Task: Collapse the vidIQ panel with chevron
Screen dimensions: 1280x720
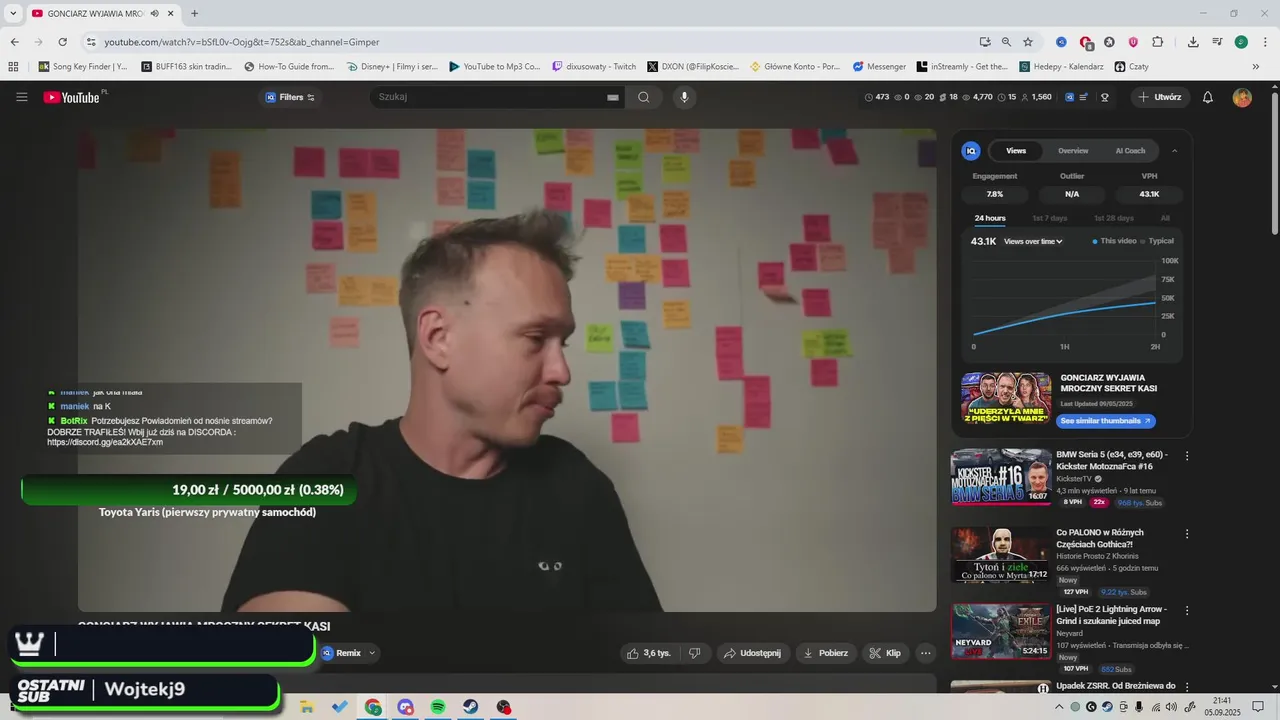Action: click(x=1175, y=151)
